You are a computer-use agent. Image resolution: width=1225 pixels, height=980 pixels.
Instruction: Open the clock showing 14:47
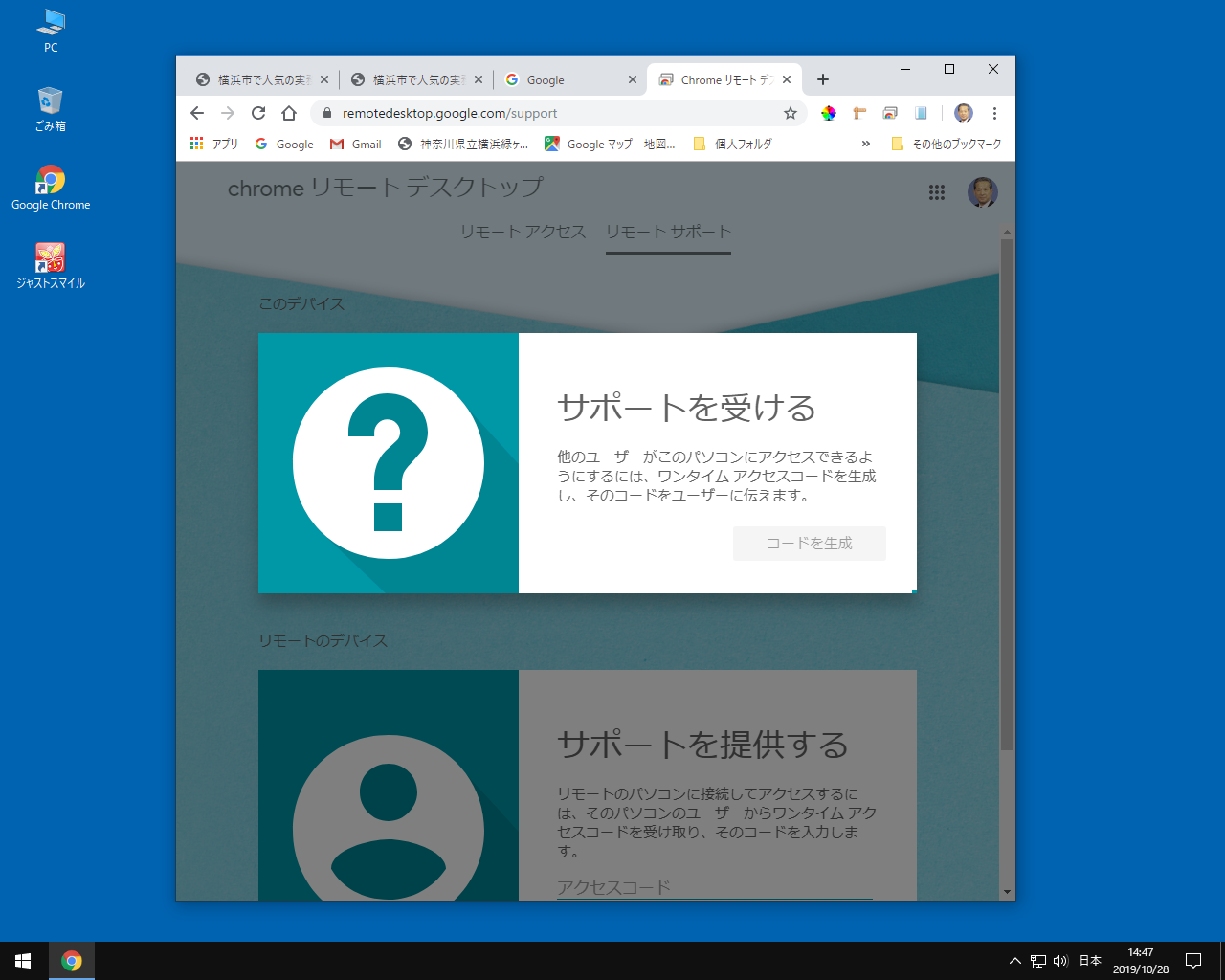pos(1141,961)
